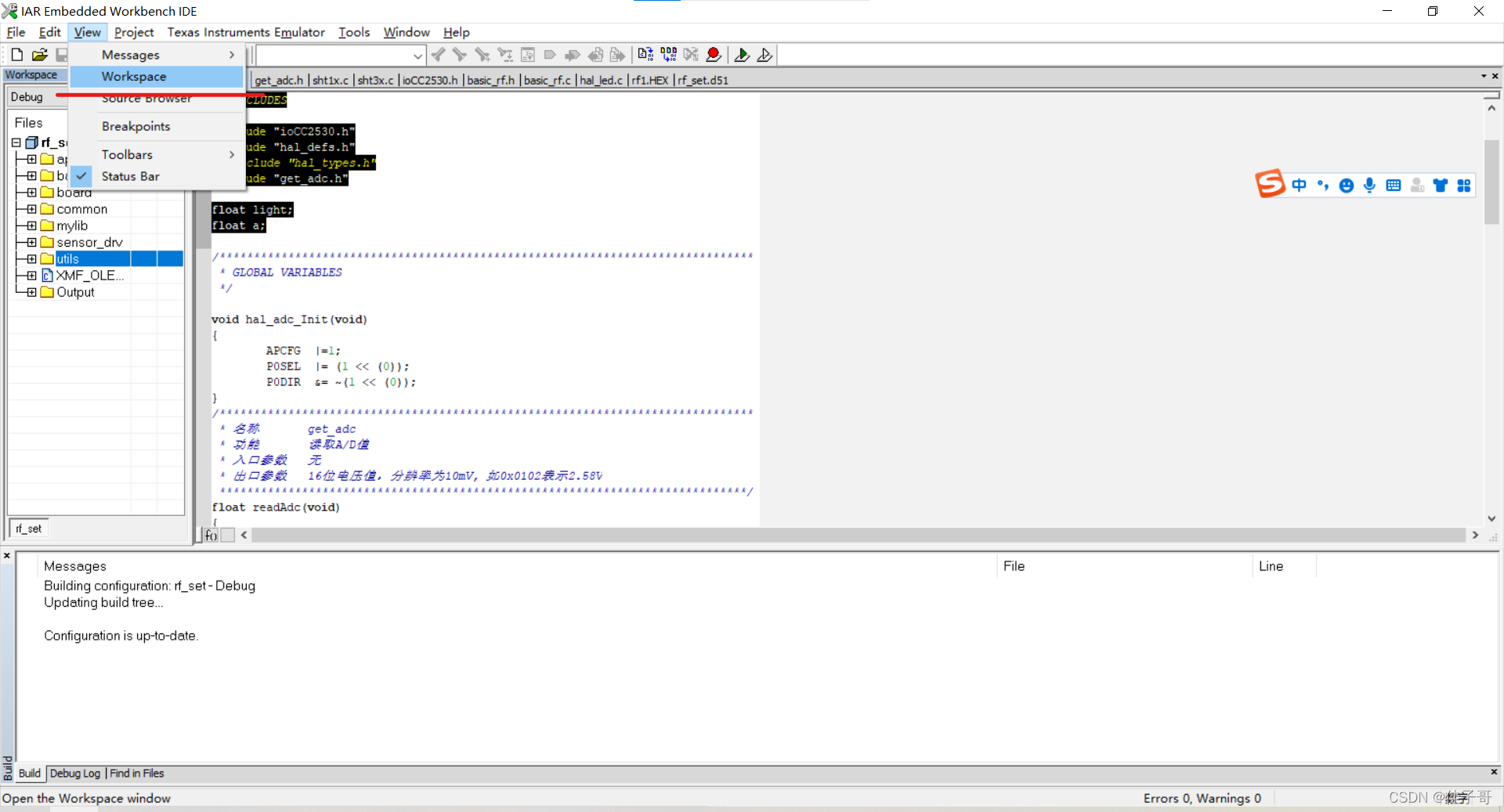This screenshot has height=812, width=1504.
Task: Start Download and Debug with green arrow
Action: click(741, 54)
